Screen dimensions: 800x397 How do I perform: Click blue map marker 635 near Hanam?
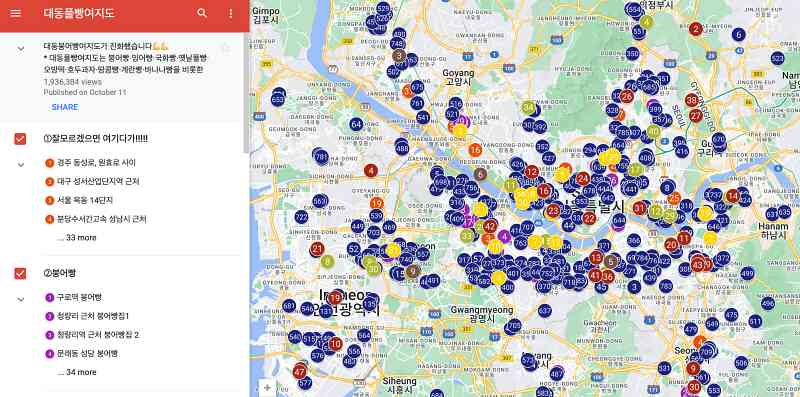[785, 212]
